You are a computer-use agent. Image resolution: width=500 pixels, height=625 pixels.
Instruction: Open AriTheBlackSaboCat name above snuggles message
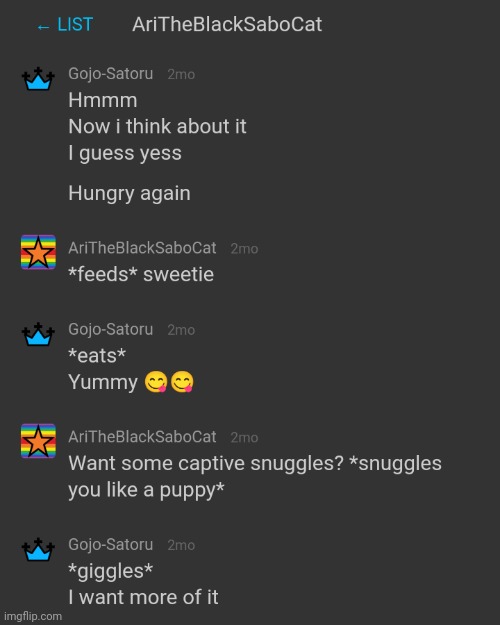point(142,437)
